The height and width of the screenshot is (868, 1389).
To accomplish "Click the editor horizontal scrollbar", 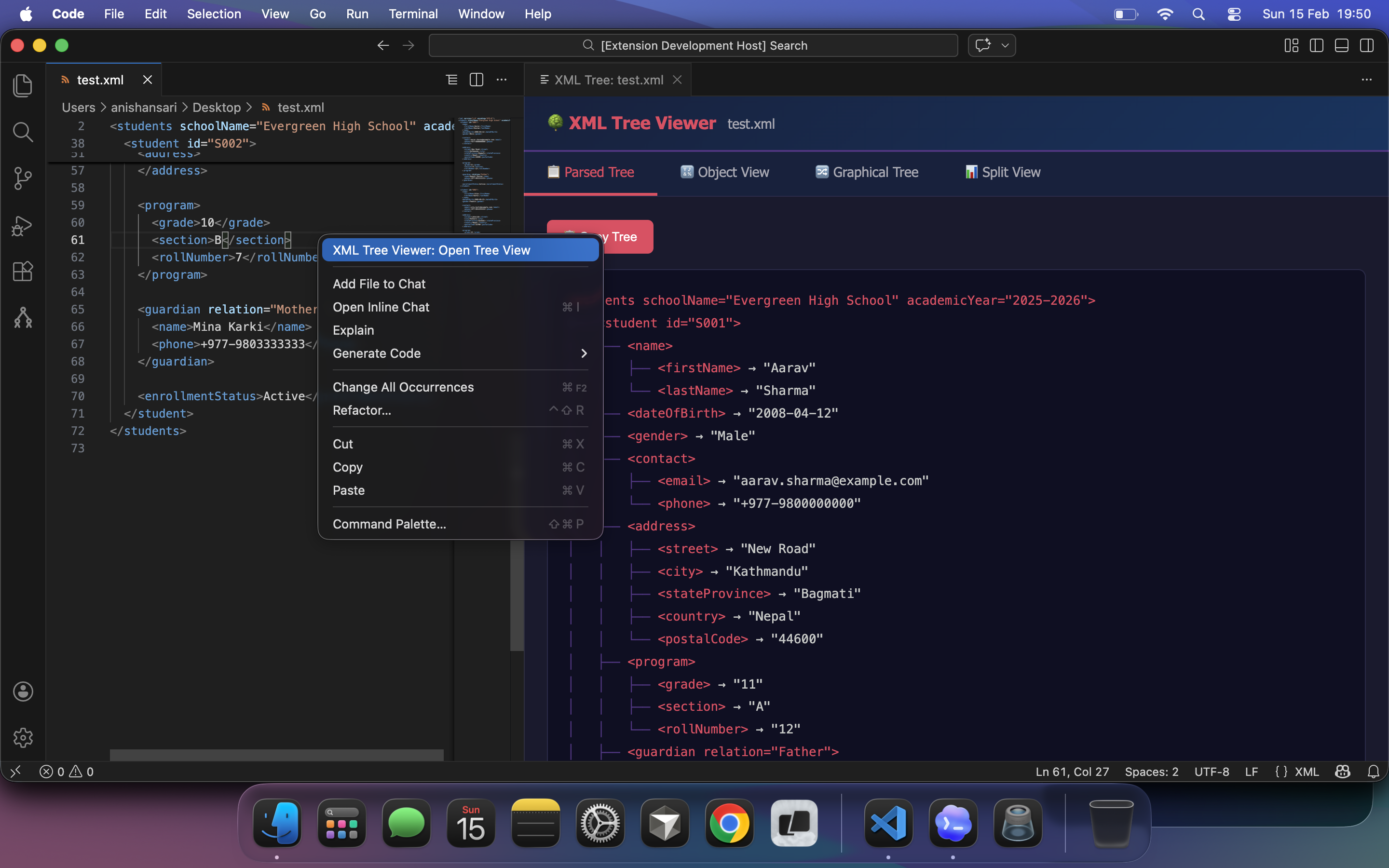I will click(x=276, y=755).
